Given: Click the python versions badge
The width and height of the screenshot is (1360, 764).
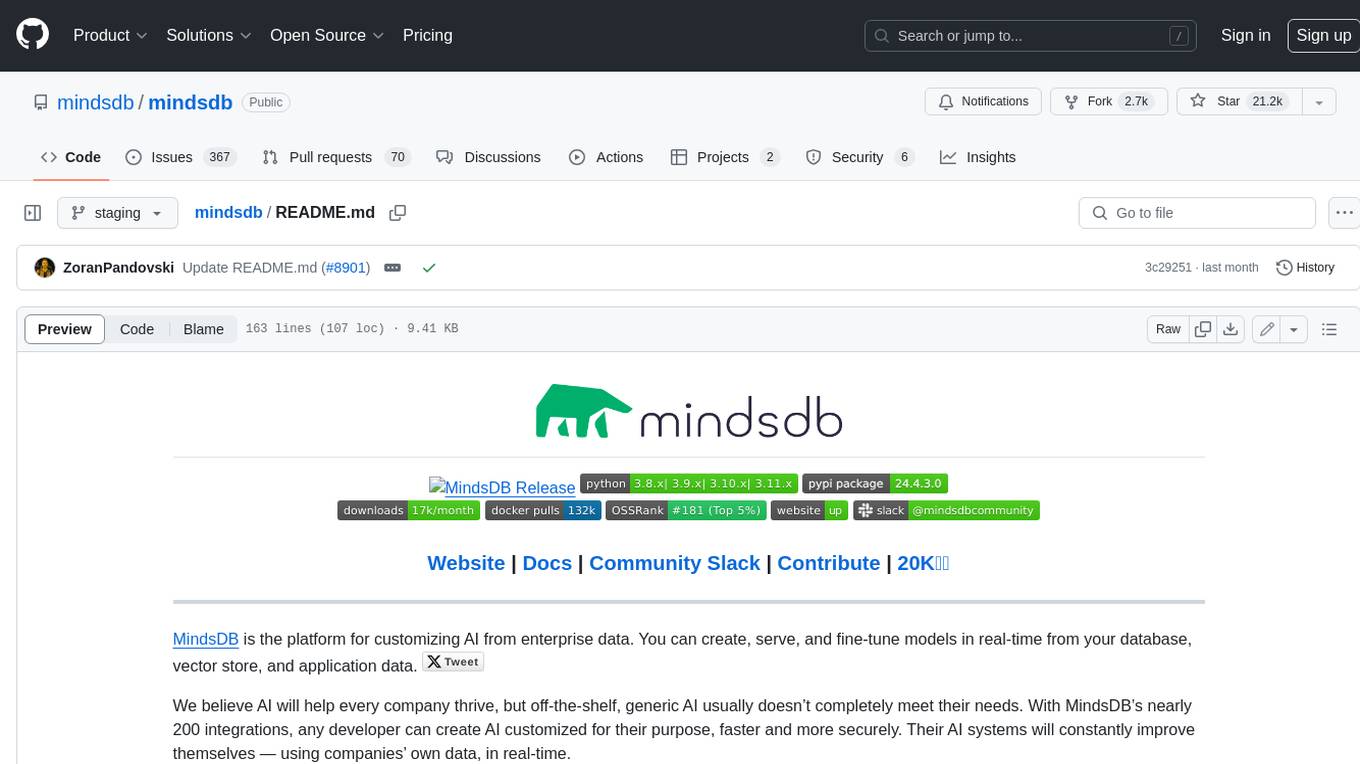Looking at the screenshot, I should [689, 483].
